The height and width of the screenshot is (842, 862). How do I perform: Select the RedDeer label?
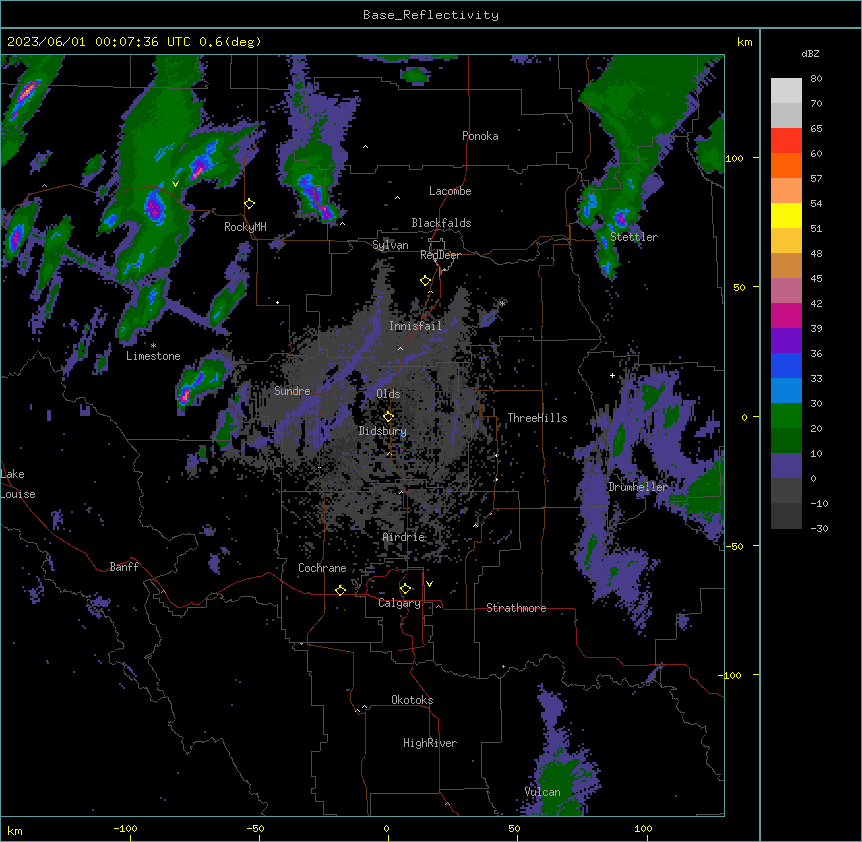[440, 255]
